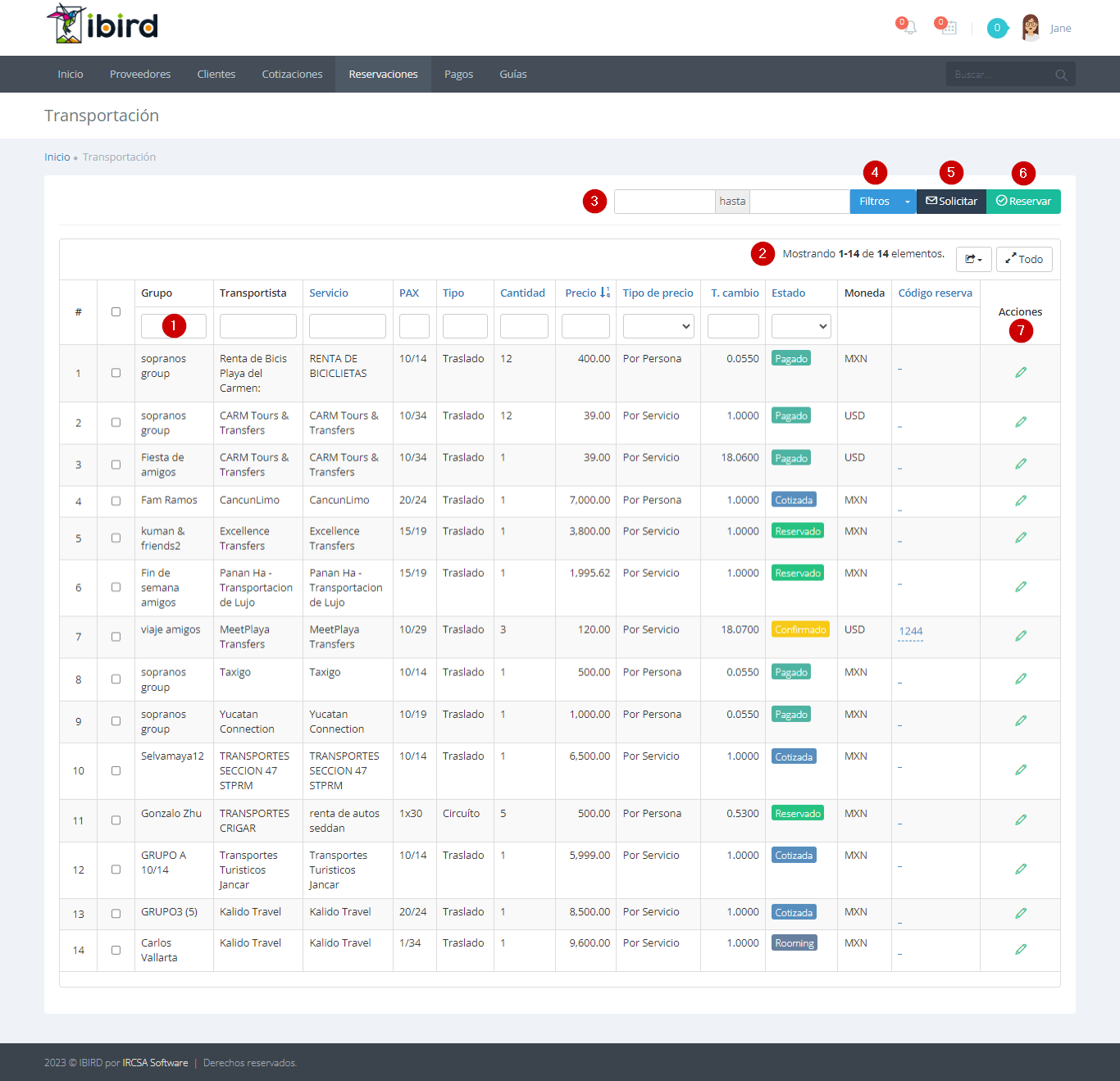This screenshot has width=1120, height=1081.
Task: Edit the Fam Ramos row
Action: pyautogui.click(x=1021, y=501)
